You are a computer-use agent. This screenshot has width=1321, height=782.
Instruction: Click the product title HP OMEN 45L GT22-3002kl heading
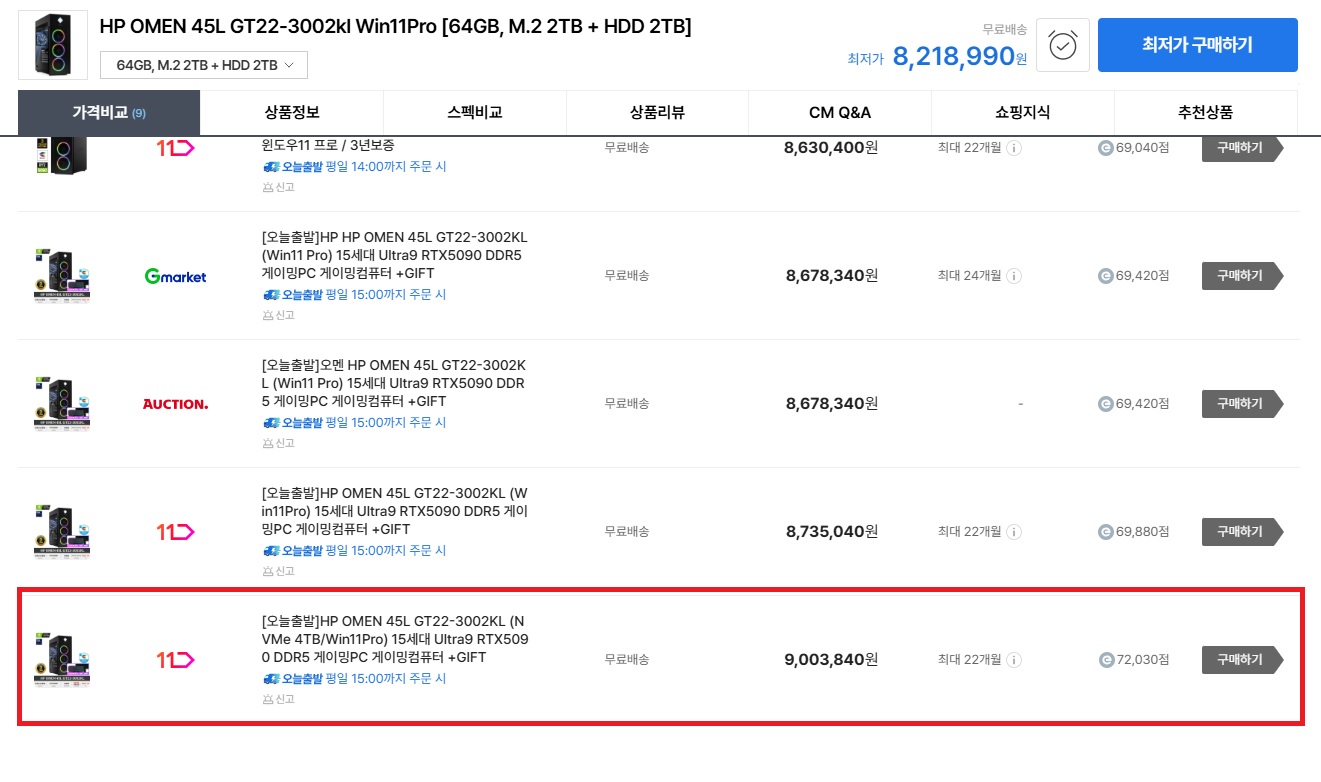tap(395, 27)
